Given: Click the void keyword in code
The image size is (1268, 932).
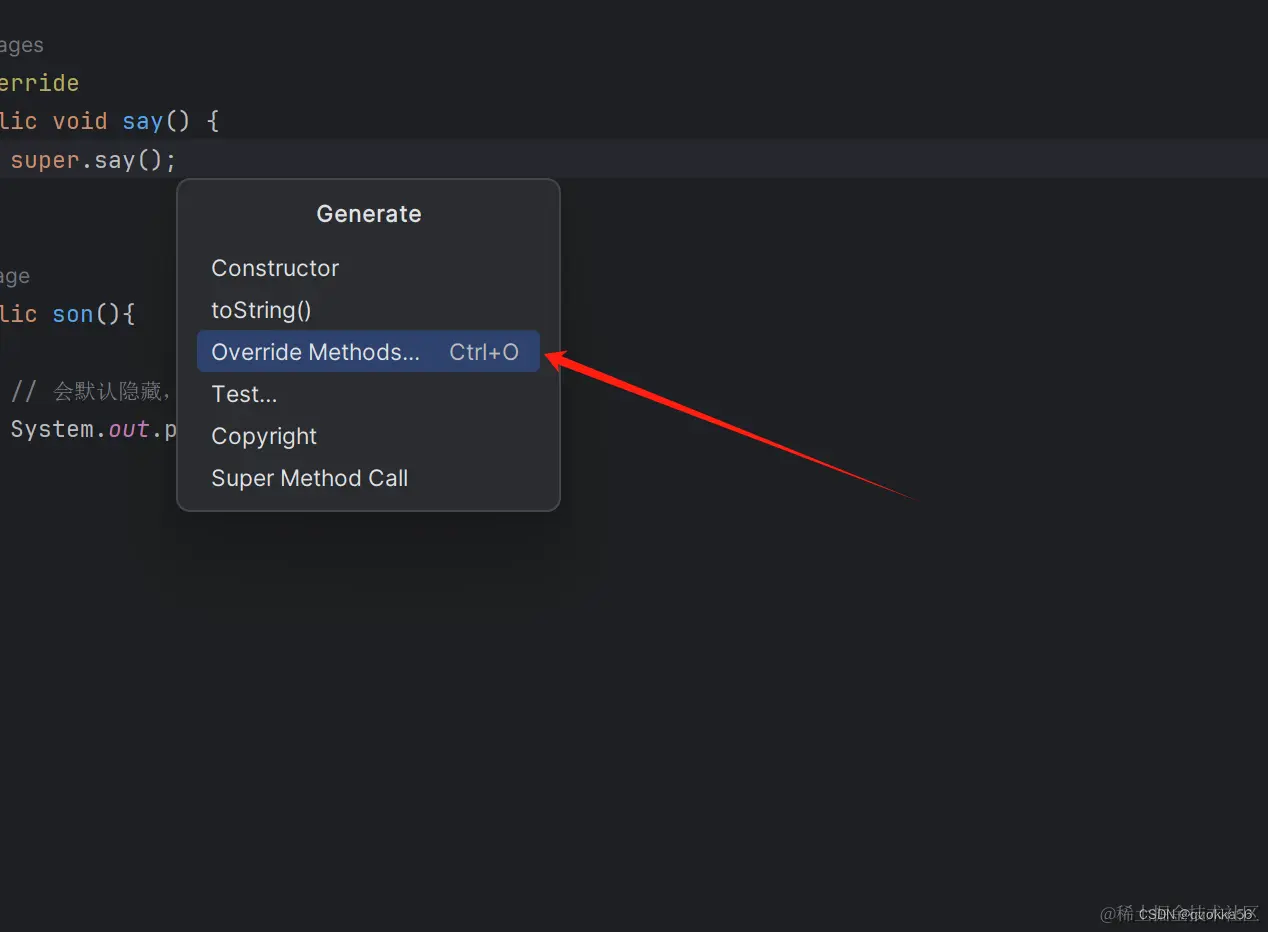Looking at the screenshot, I should click(x=80, y=121).
